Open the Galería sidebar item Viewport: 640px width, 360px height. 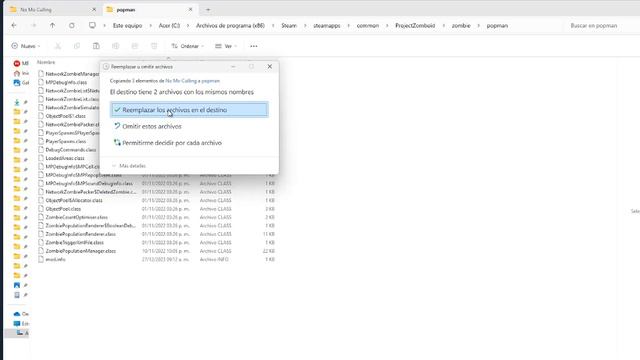point(21,82)
